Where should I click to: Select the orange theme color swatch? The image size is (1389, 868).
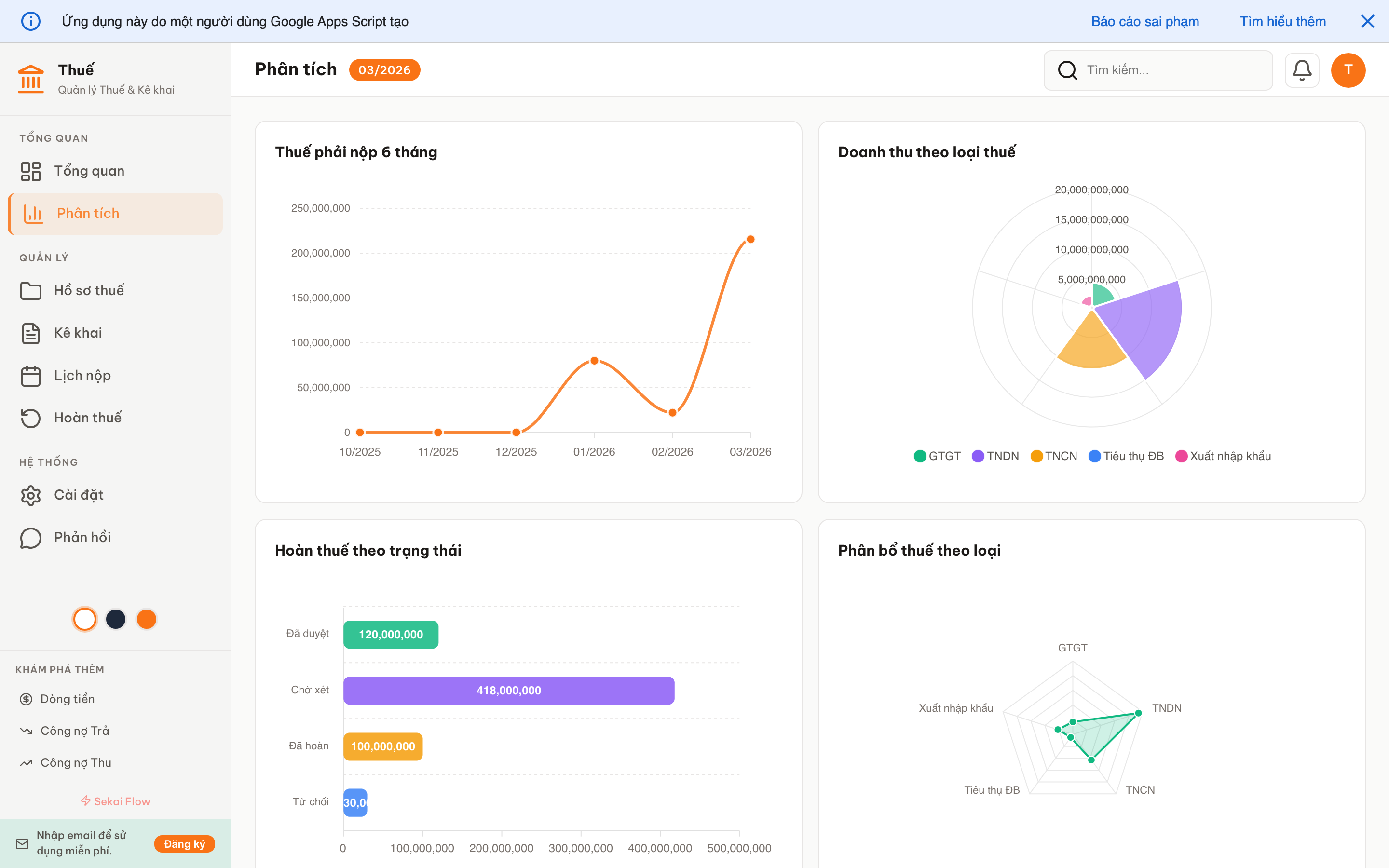[x=146, y=619]
